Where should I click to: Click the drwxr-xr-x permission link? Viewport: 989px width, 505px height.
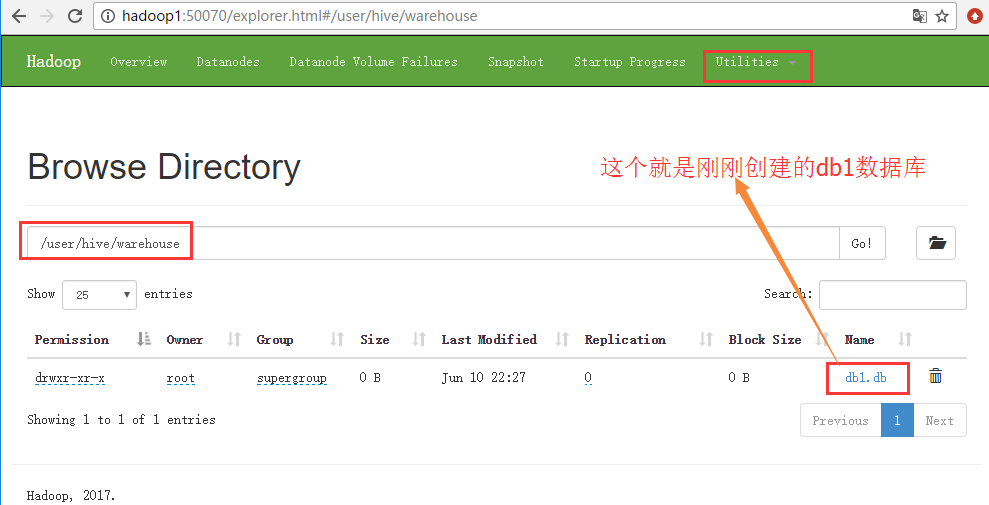70,378
